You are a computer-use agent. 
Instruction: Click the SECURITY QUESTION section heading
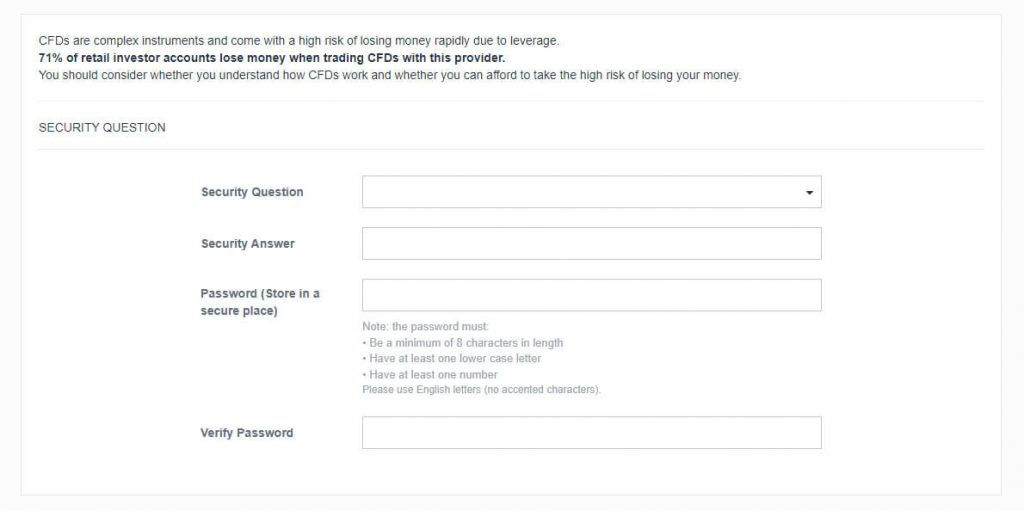[102, 128]
